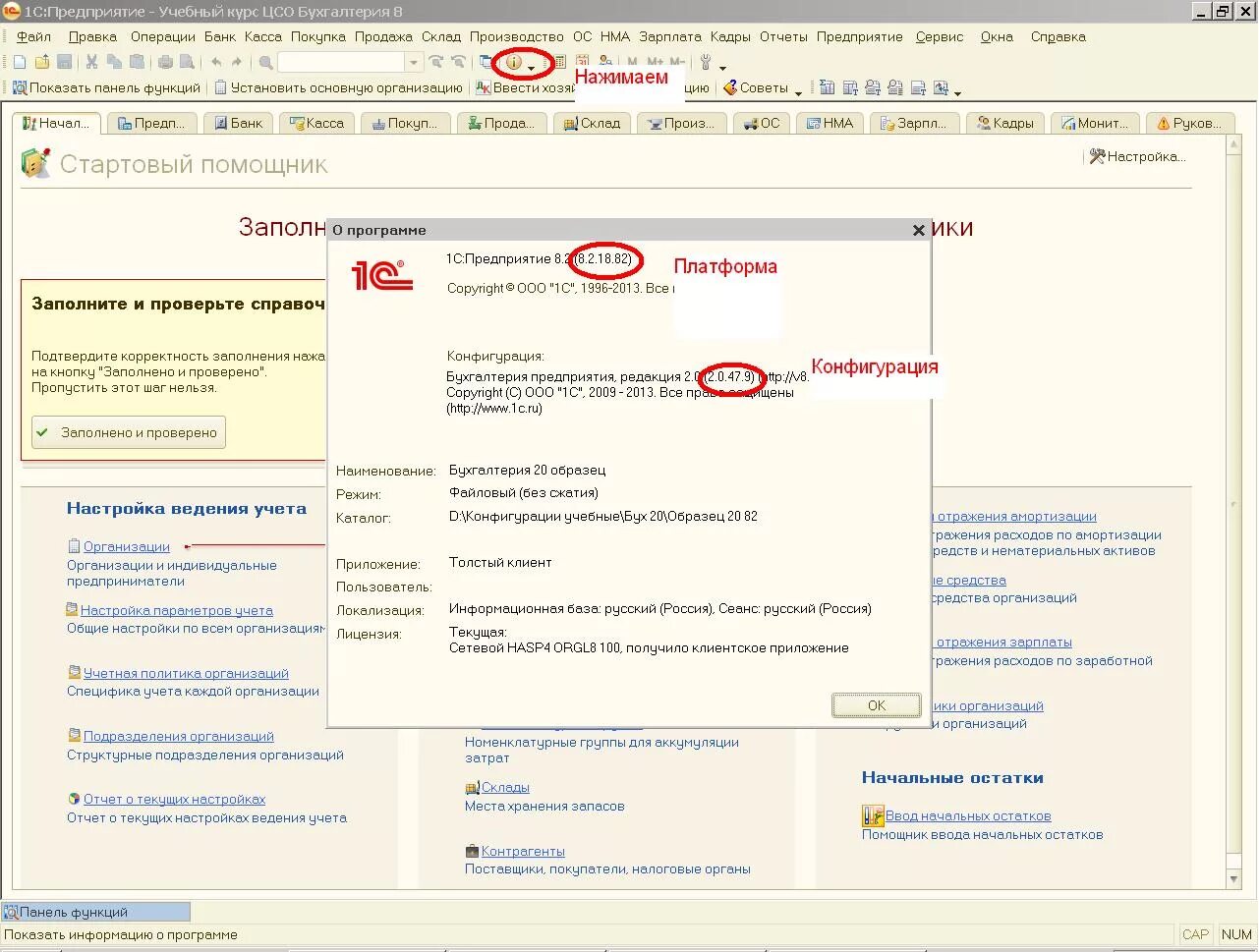The height and width of the screenshot is (952, 1259).
Task: Switch to the Кадры tab
Action: 1005,123
